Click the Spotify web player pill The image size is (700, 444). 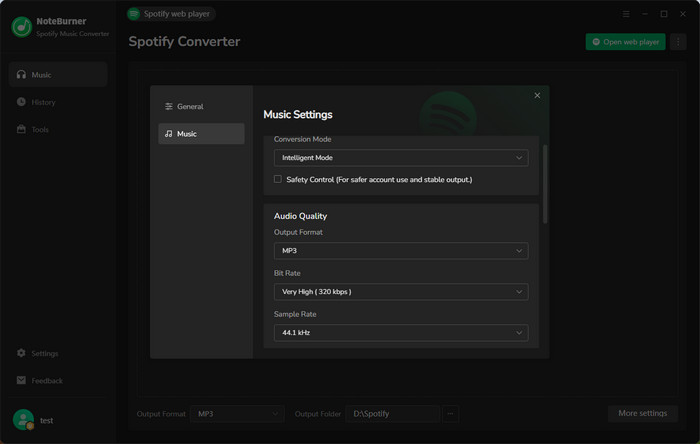point(171,14)
